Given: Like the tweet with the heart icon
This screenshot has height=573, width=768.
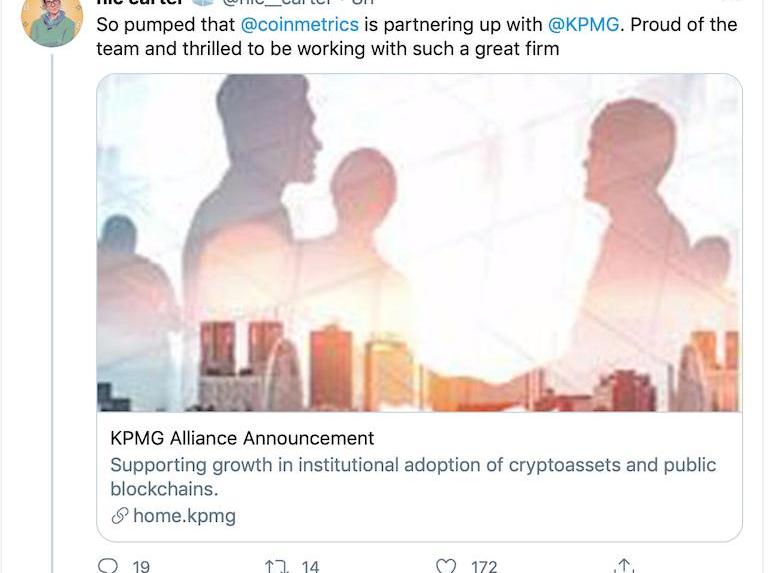Looking at the screenshot, I should (445, 566).
